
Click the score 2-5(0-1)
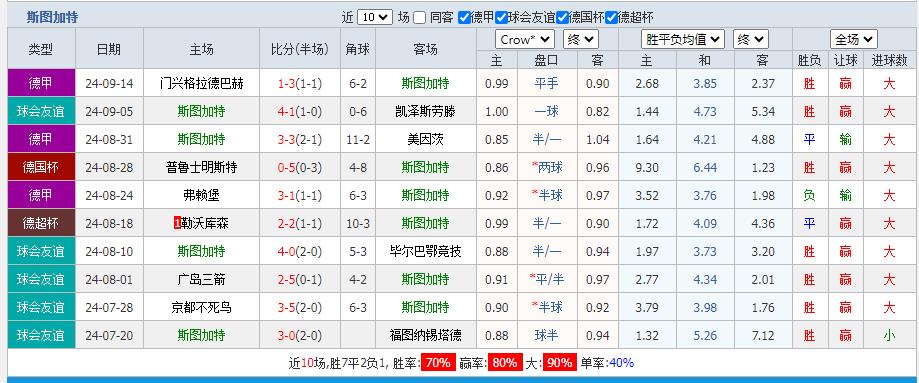299,280
